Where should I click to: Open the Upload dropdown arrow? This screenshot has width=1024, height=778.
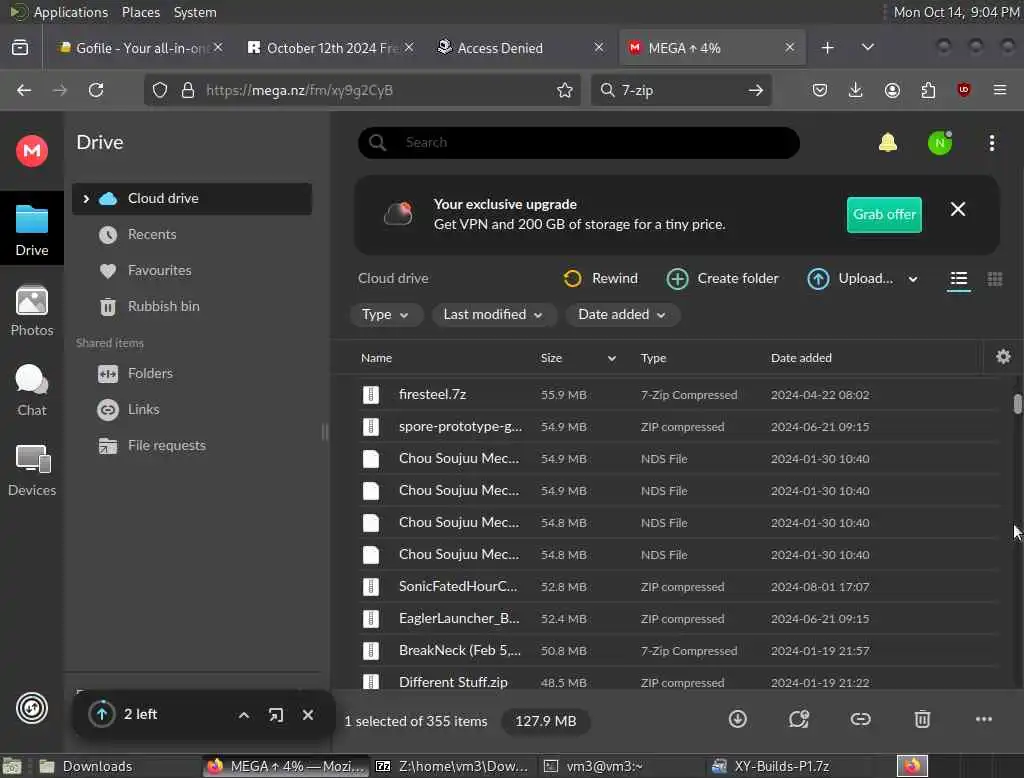tap(912, 280)
